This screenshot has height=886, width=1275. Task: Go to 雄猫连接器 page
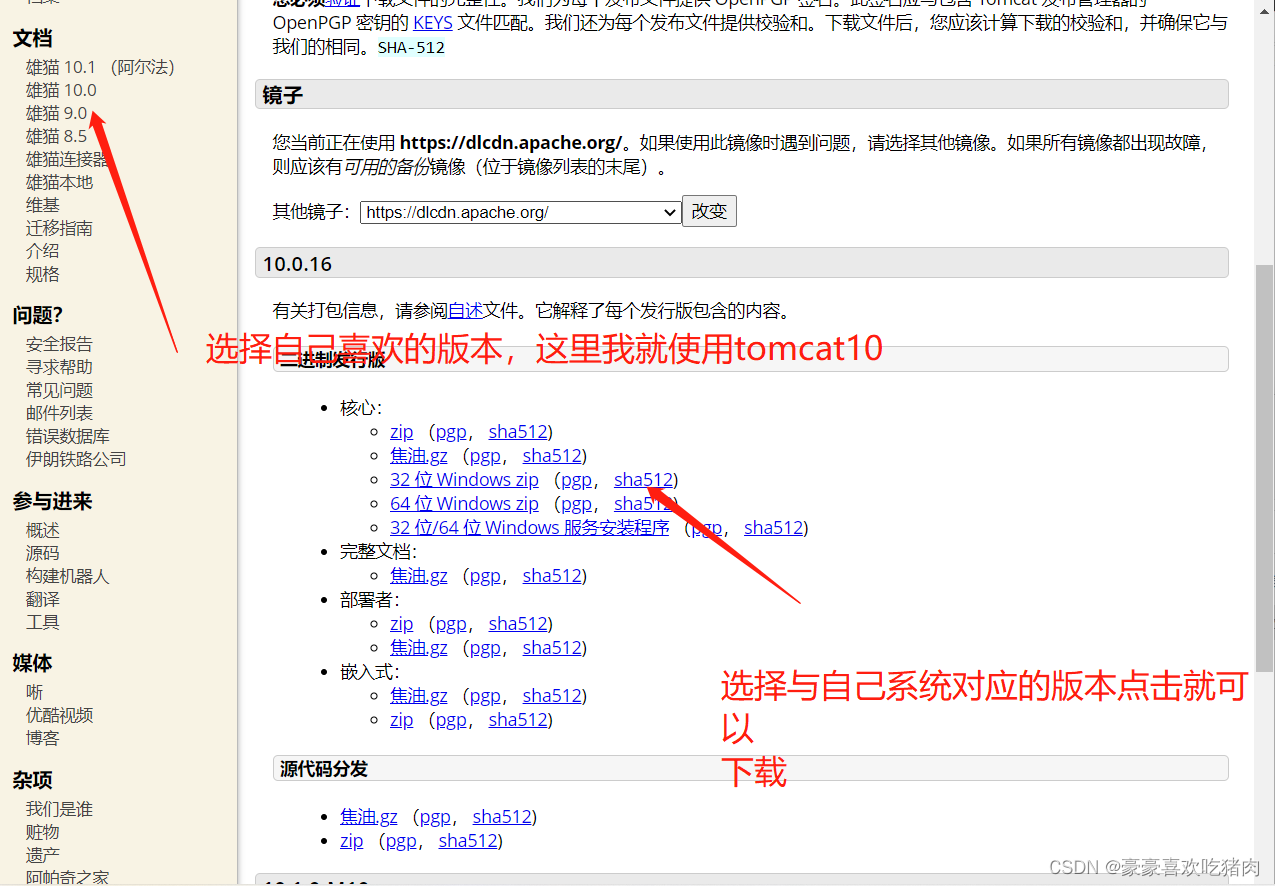pos(67,159)
